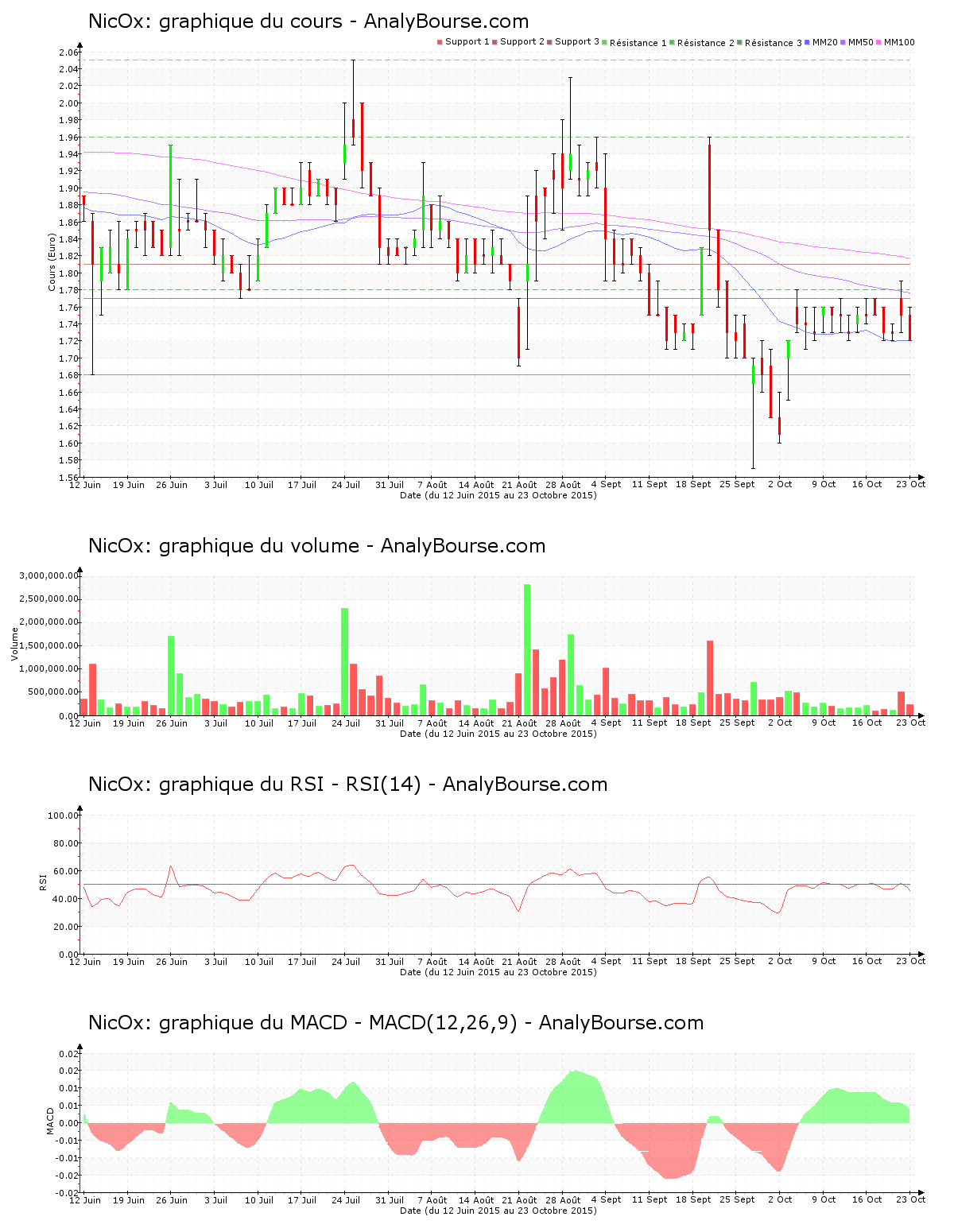Click the MM20 blue legend swatch
The image size is (954, 1232).
point(808,42)
